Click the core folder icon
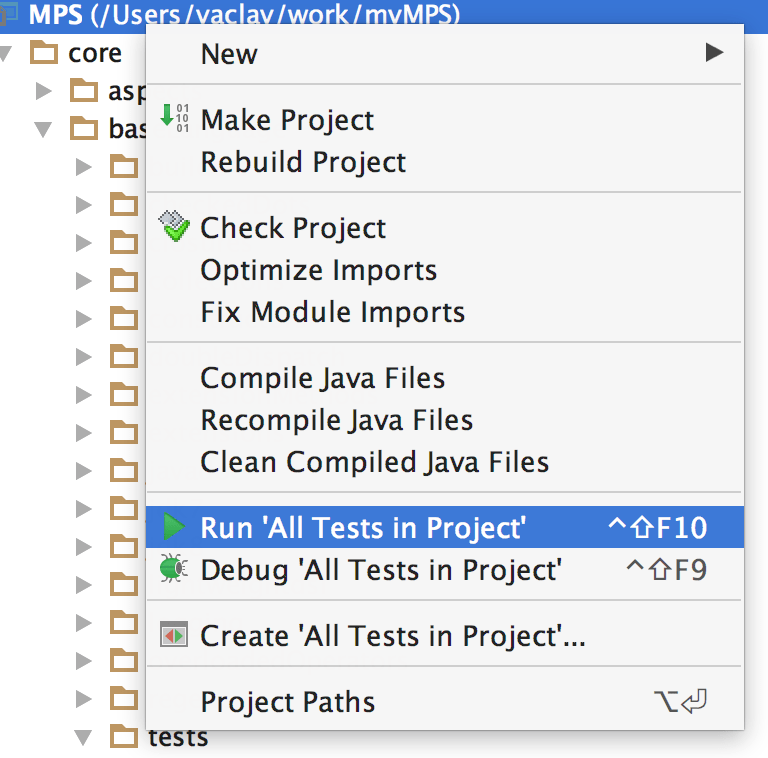This screenshot has width=768, height=758. [x=44, y=52]
